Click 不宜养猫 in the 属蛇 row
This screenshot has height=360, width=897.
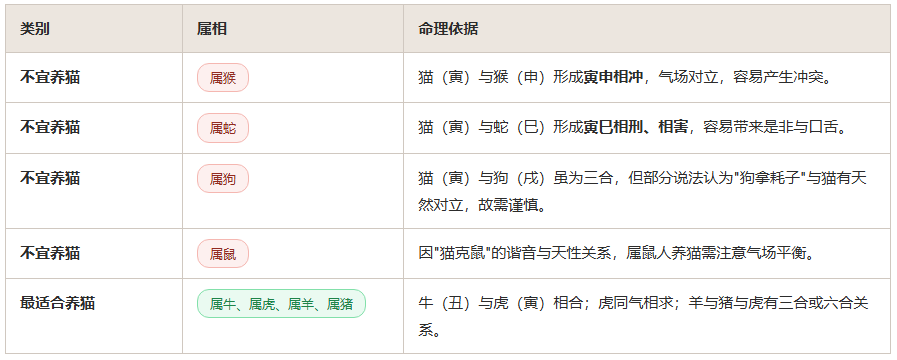(50, 128)
